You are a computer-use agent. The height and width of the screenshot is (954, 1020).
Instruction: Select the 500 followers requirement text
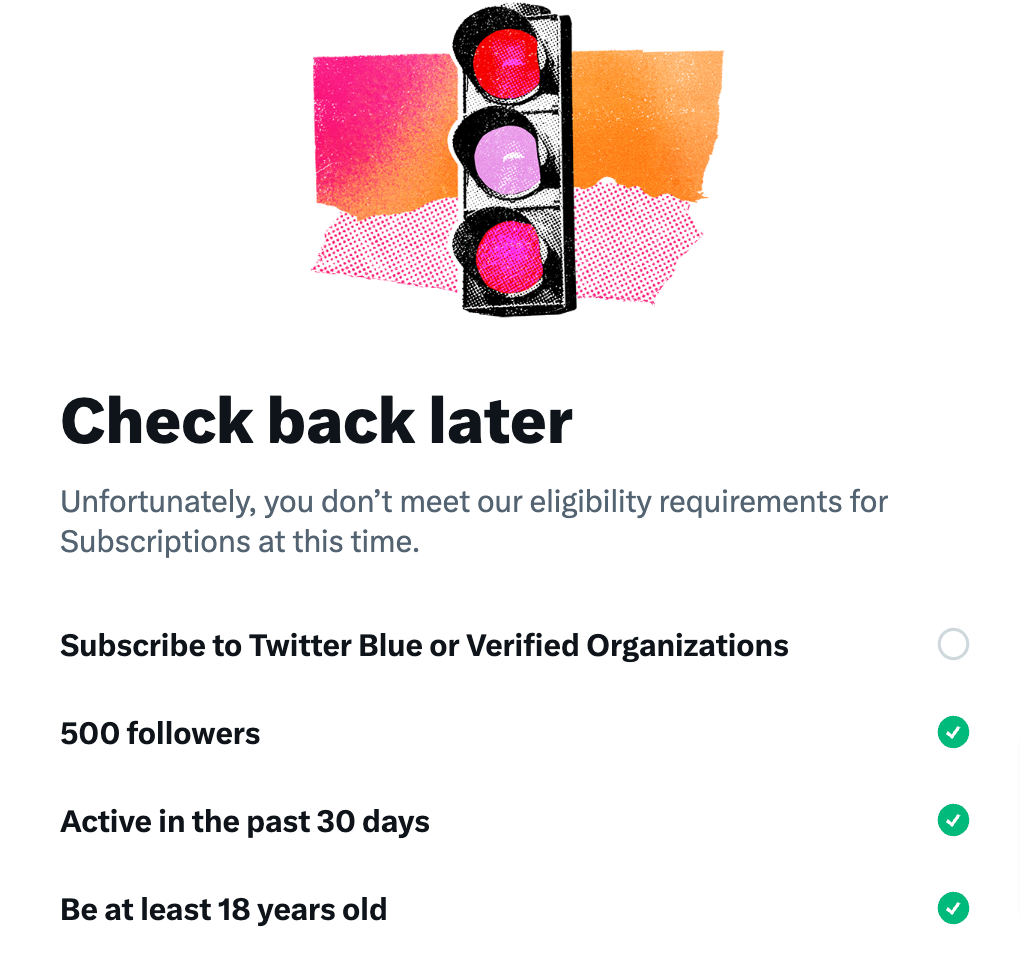(x=160, y=734)
